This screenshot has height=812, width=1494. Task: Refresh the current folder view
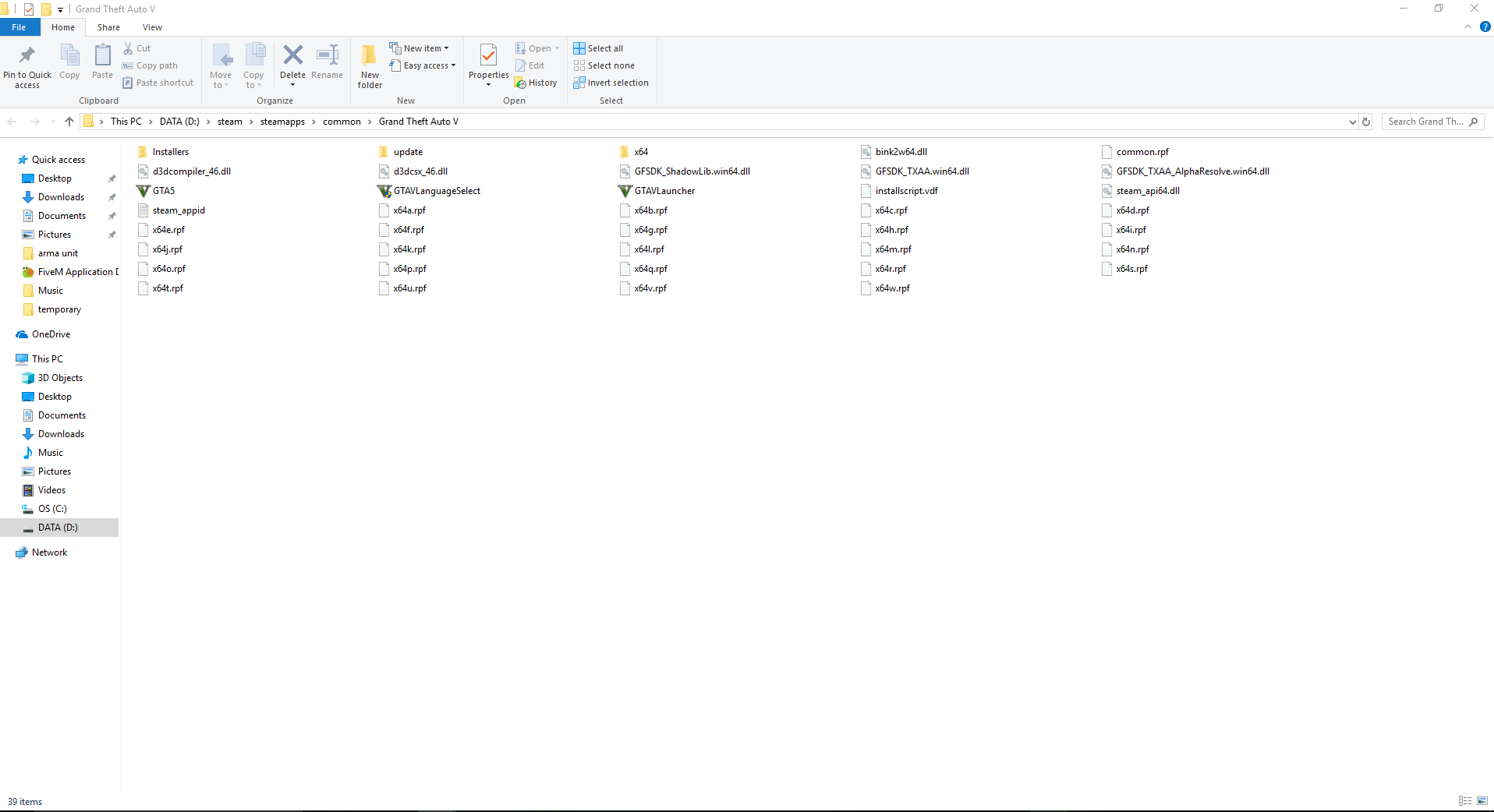(1366, 122)
